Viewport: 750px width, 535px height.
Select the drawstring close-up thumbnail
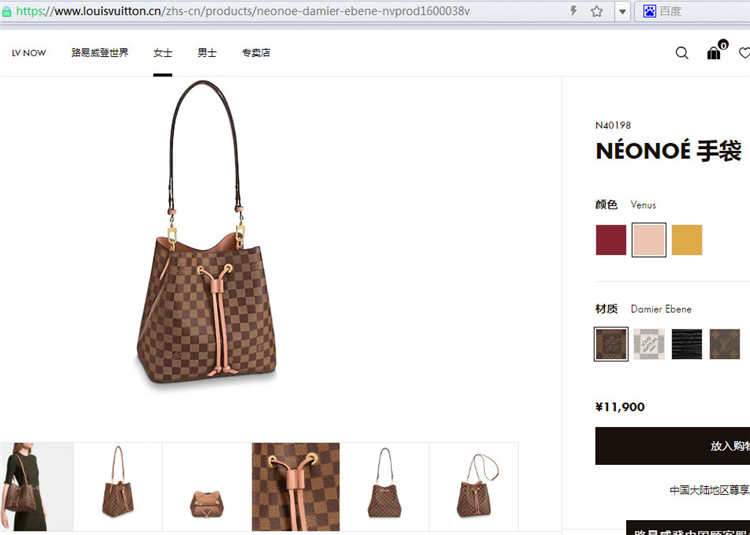tap(296, 487)
